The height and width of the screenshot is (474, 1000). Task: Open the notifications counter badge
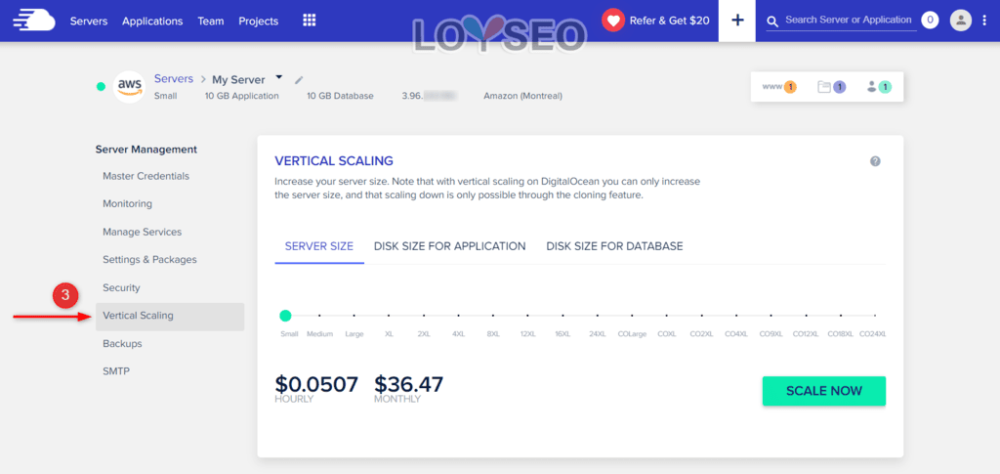tap(930, 20)
